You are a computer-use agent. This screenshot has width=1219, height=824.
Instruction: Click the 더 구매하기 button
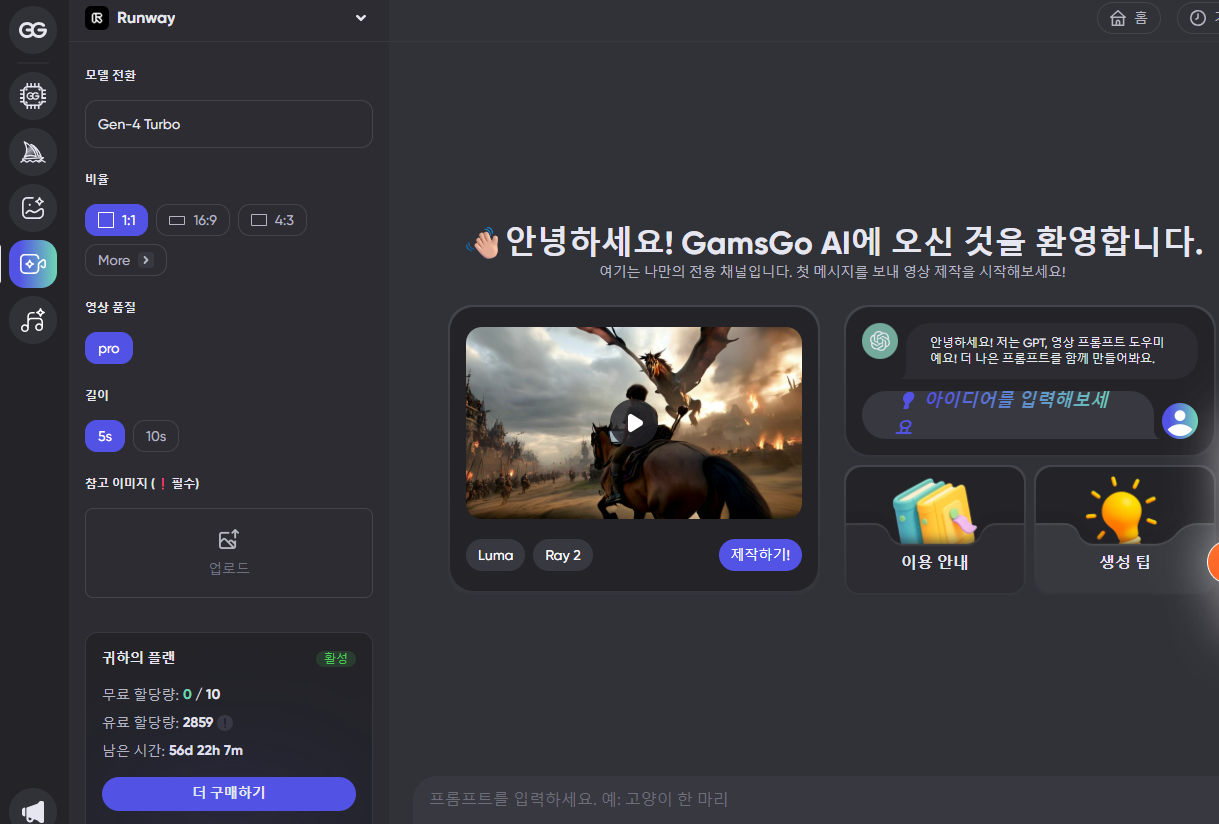click(229, 793)
